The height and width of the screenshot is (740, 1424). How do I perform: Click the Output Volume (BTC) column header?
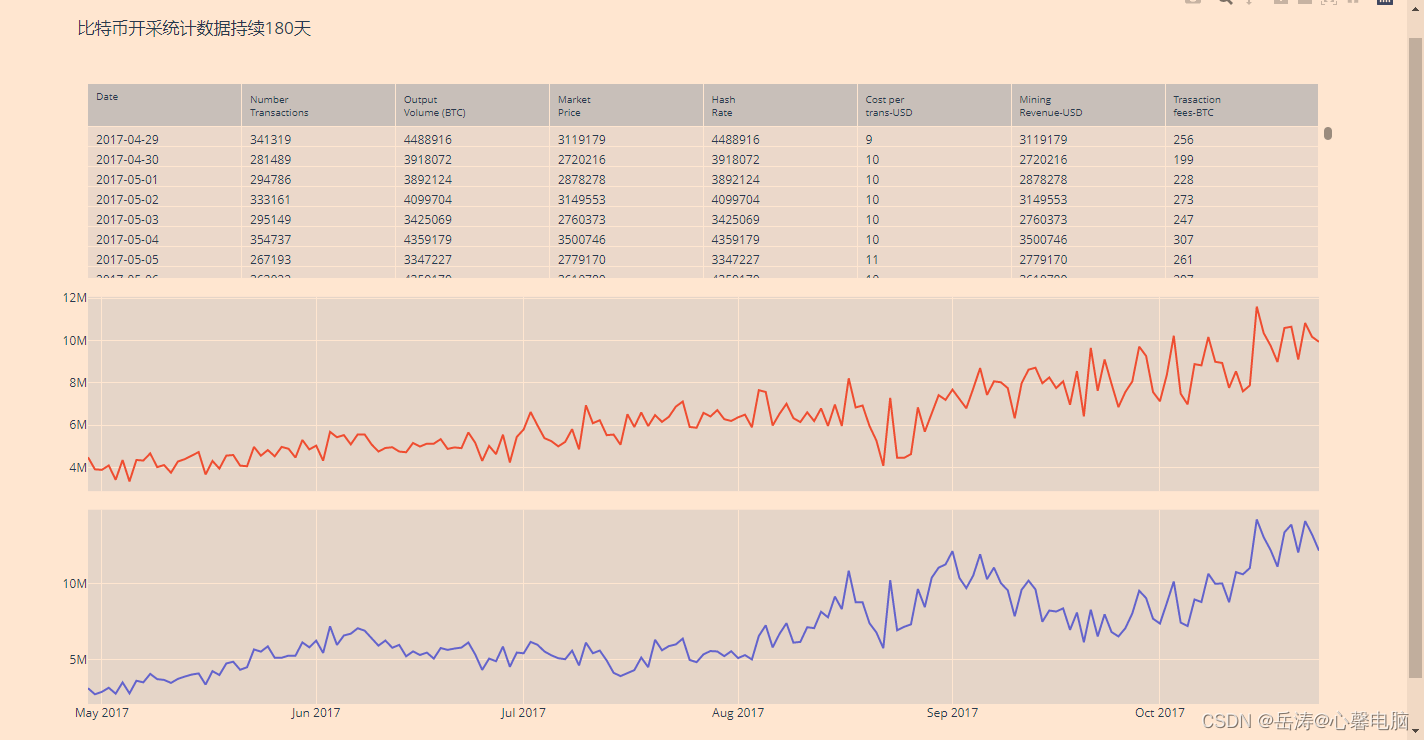pyautogui.click(x=472, y=105)
